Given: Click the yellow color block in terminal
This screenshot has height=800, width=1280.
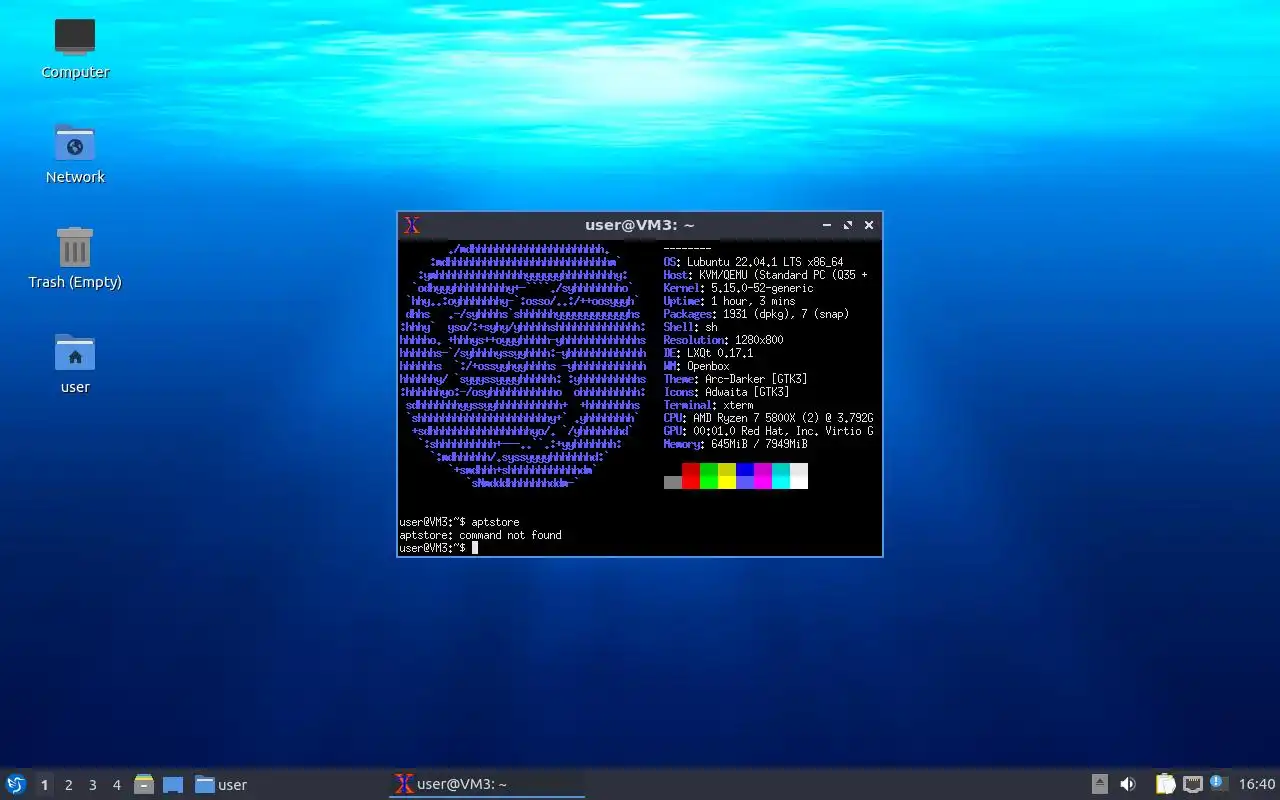Looking at the screenshot, I should click(x=727, y=476).
